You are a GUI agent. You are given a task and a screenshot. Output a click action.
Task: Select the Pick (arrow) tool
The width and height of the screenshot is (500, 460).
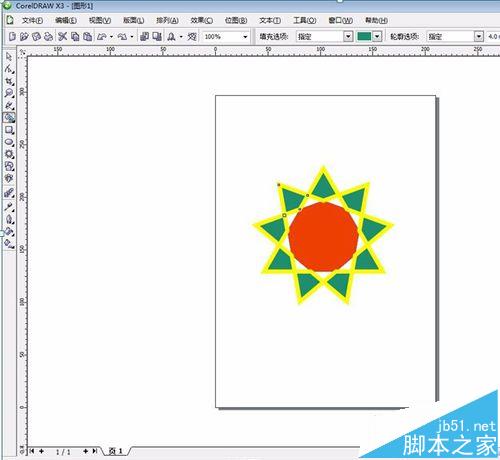(x=9, y=57)
